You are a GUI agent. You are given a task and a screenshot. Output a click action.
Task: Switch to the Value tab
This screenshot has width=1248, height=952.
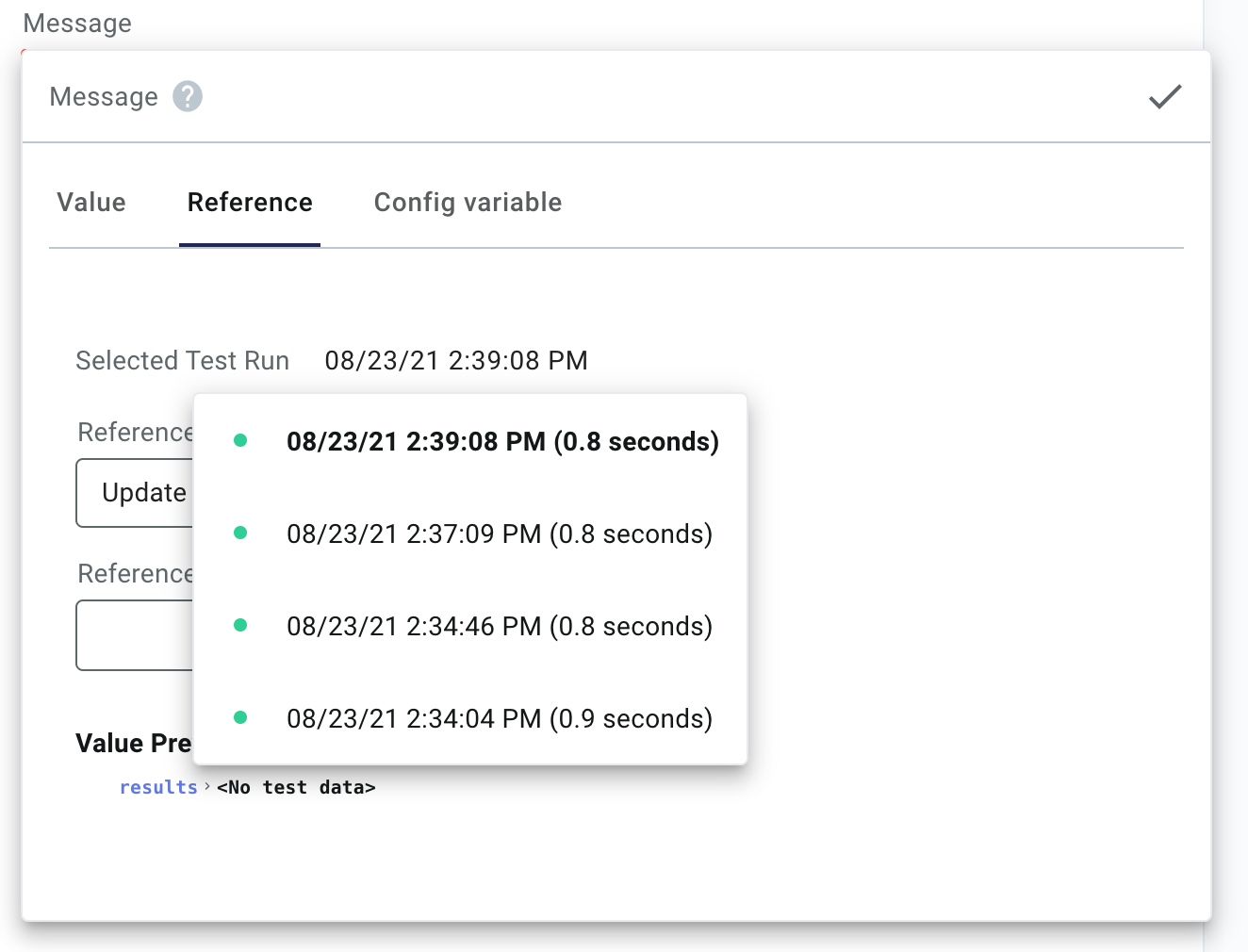[90, 202]
